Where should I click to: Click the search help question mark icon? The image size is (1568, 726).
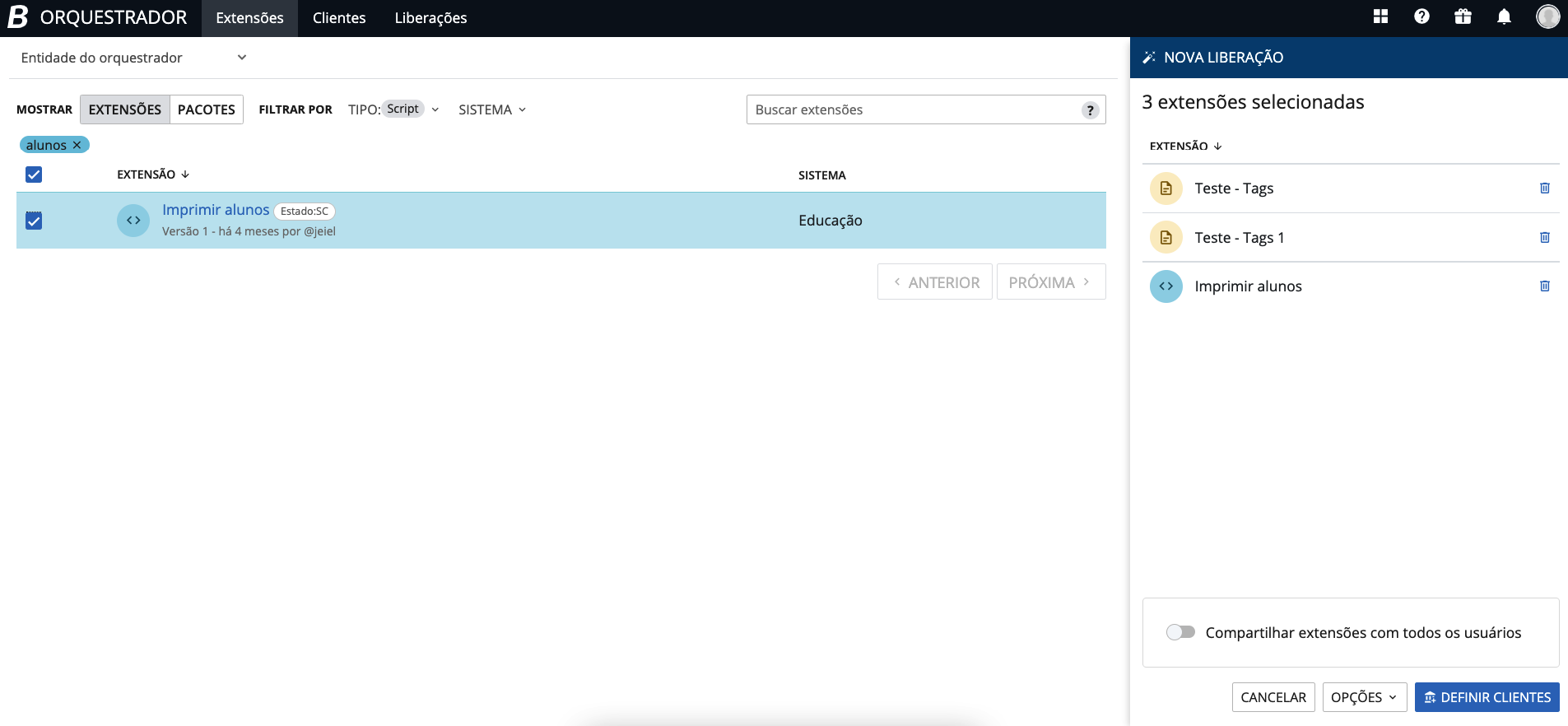(x=1090, y=110)
